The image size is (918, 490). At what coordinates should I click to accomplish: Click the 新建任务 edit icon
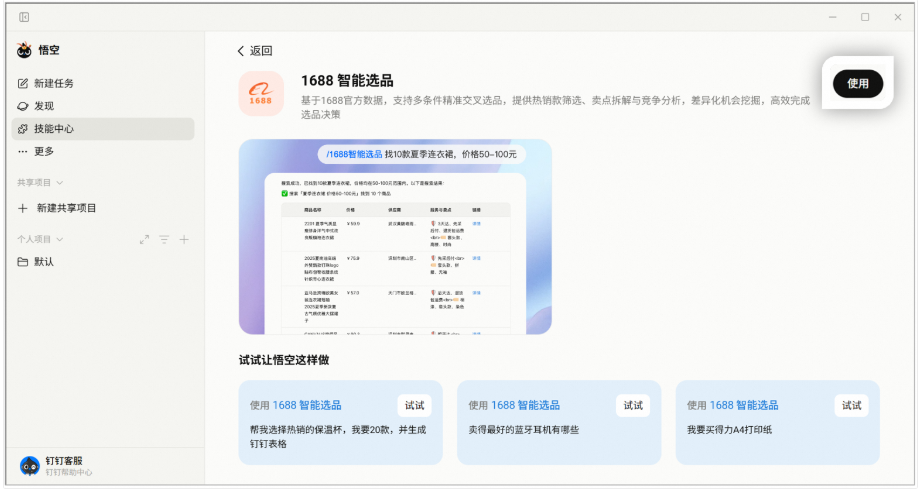tap(23, 84)
